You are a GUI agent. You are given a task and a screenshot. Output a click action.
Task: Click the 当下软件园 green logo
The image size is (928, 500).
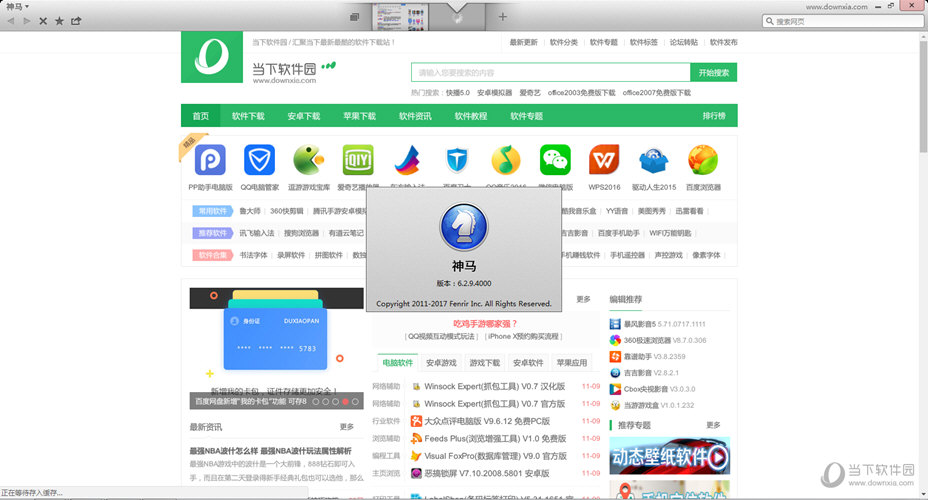(212, 57)
